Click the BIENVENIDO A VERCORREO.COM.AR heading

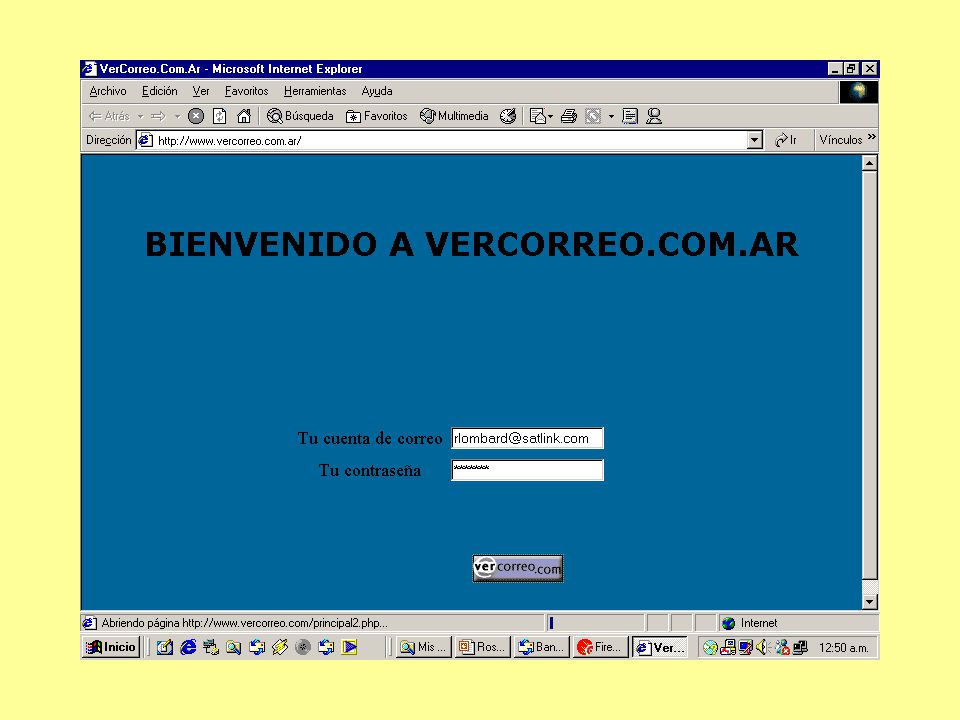471,244
